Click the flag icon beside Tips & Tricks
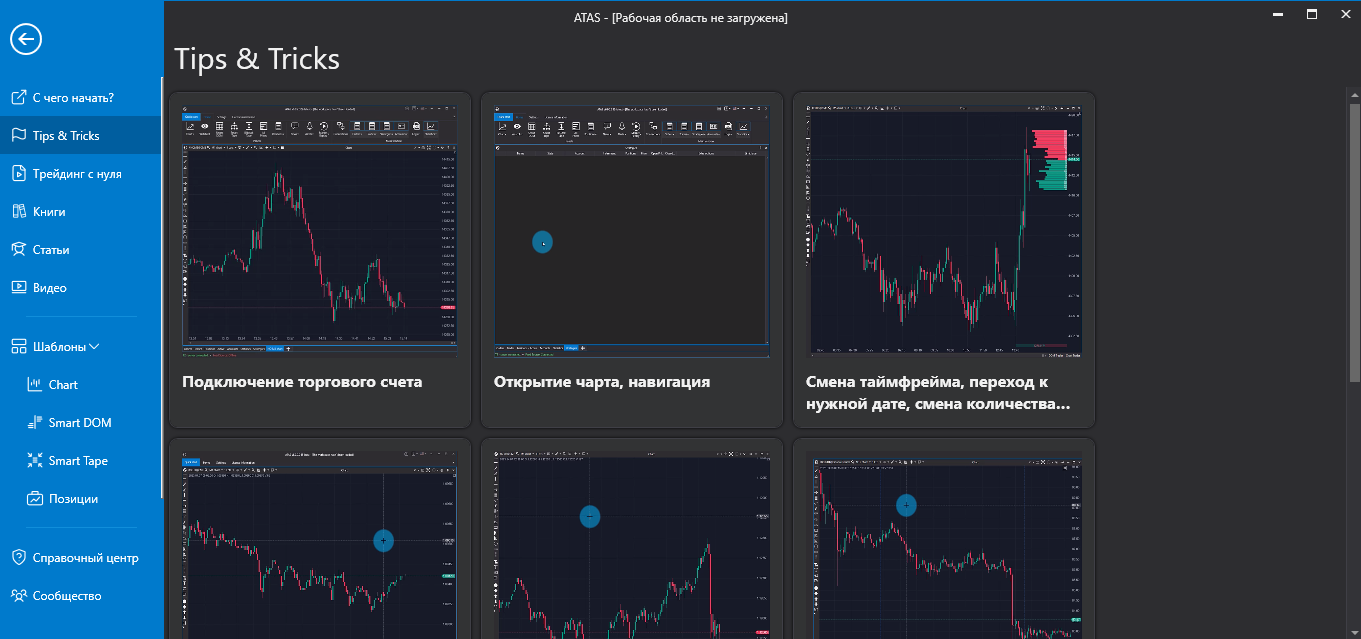The image size is (1361, 639). point(17,135)
